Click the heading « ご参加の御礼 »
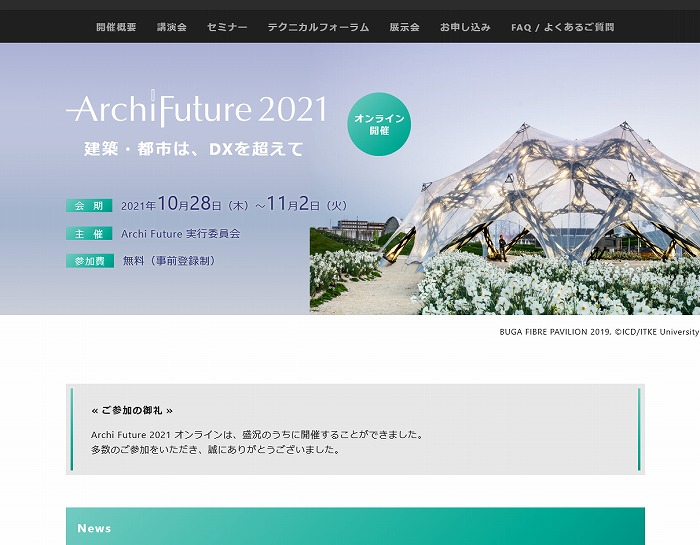This screenshot has height=545, width=700. tap(132, 410)
